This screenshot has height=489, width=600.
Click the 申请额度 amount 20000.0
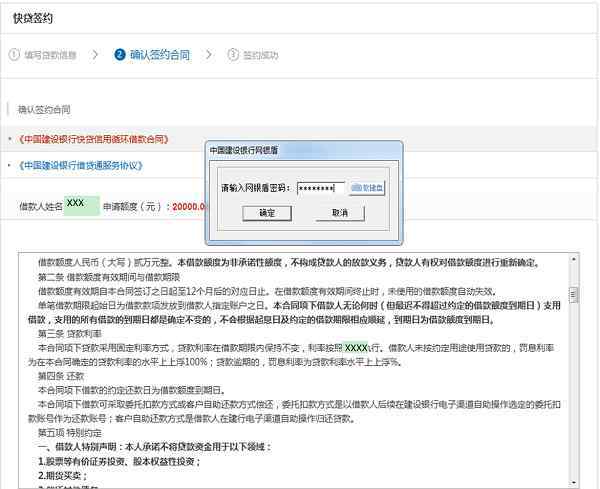[189, 207]
